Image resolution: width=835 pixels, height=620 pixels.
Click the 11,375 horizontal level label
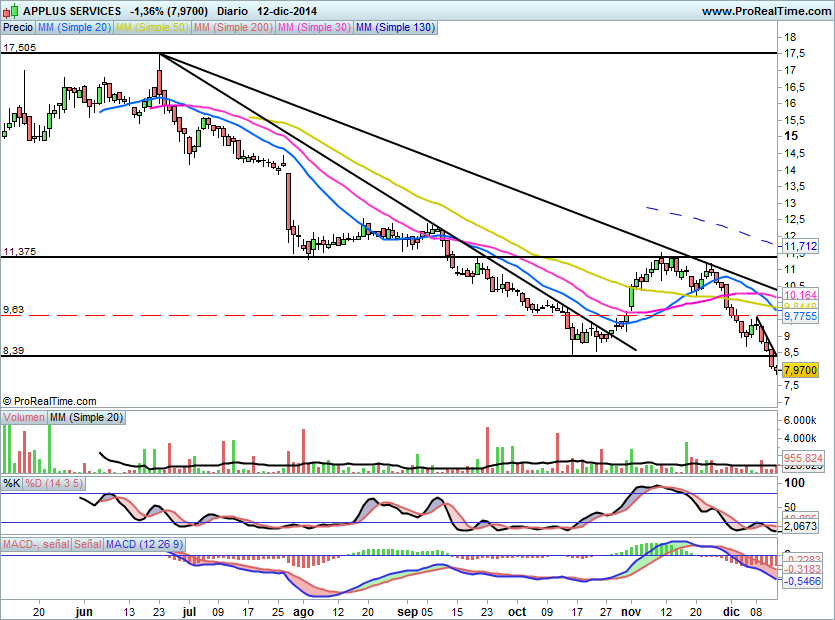point(19,251)
